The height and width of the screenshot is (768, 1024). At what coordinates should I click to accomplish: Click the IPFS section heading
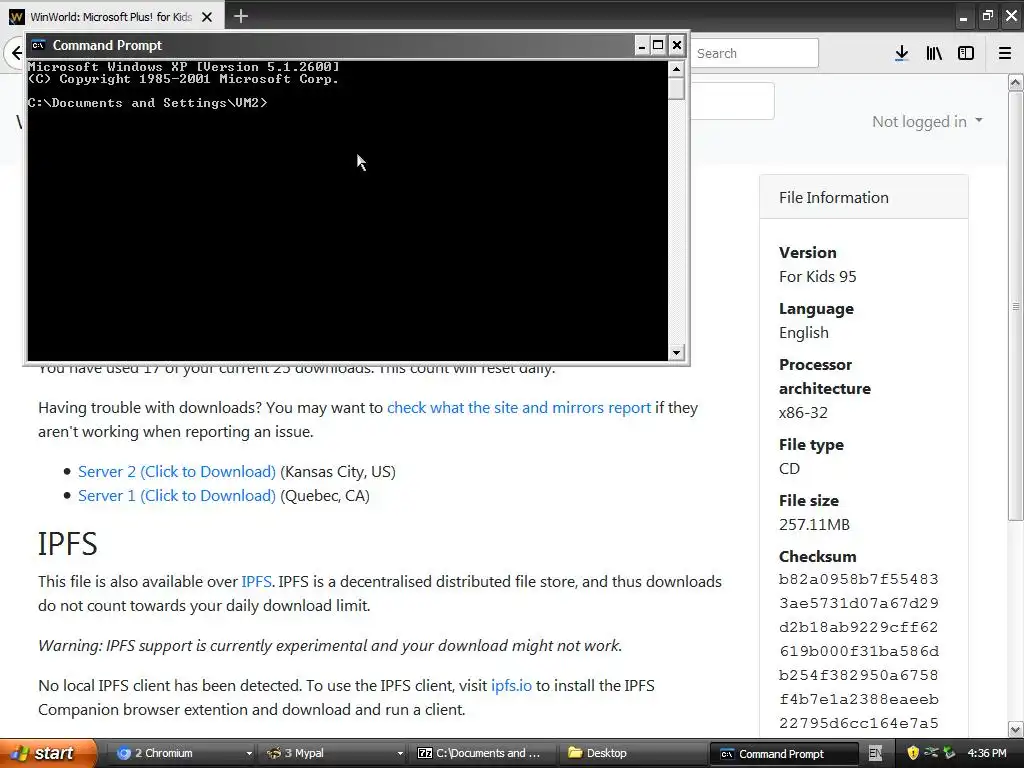click(68, 543)
